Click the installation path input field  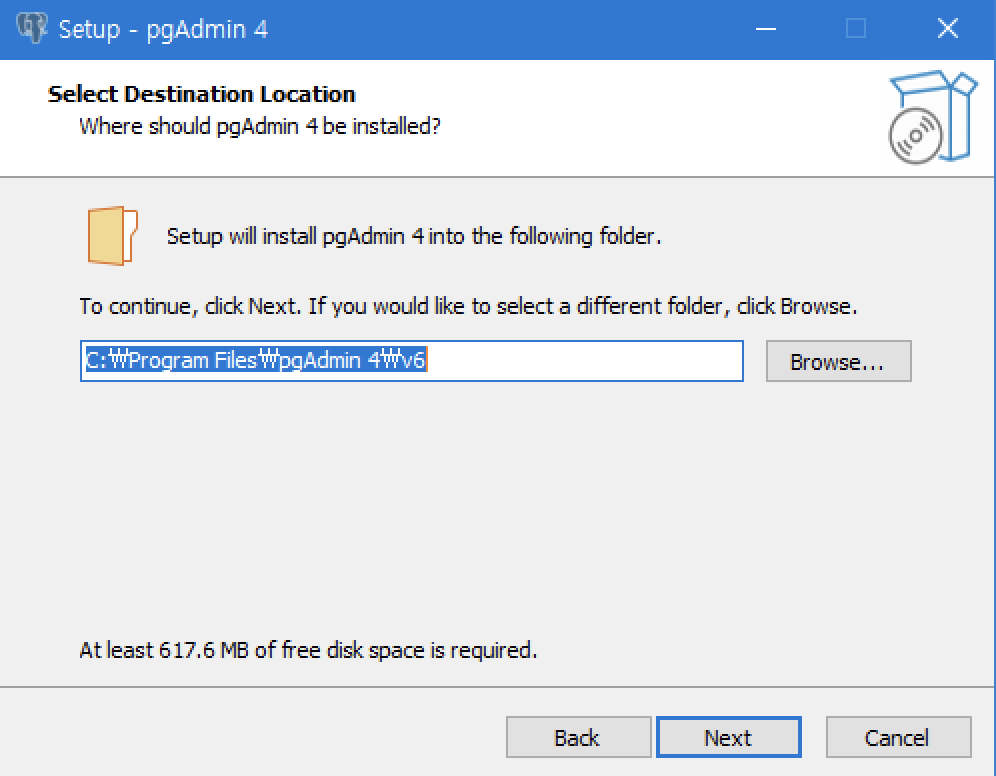[x=412, y=361]
